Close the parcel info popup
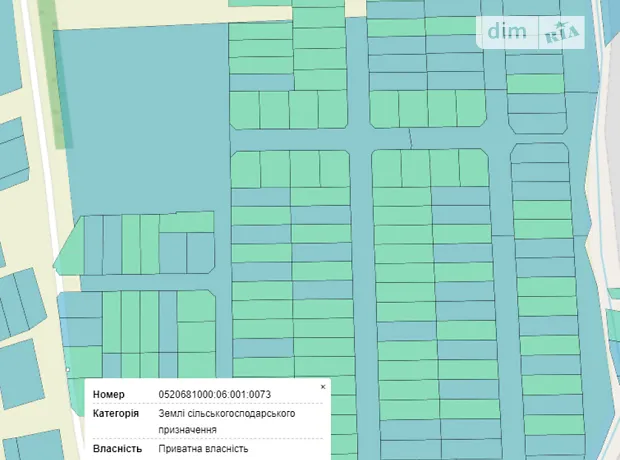 point(323,386)
